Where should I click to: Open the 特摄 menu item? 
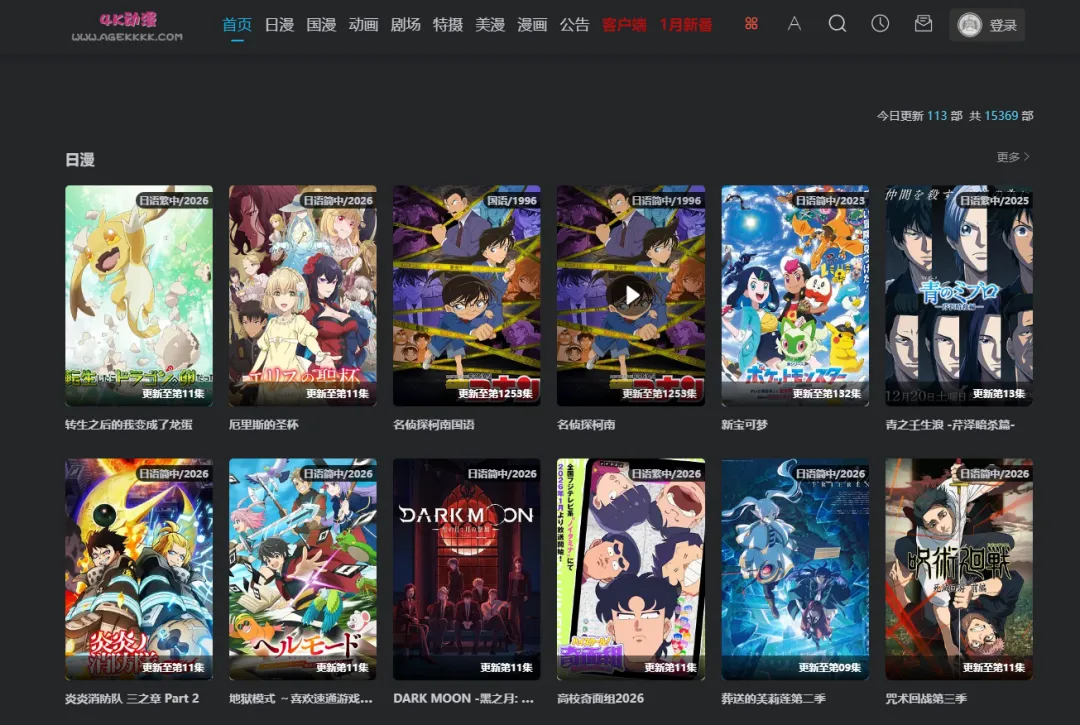448,25
